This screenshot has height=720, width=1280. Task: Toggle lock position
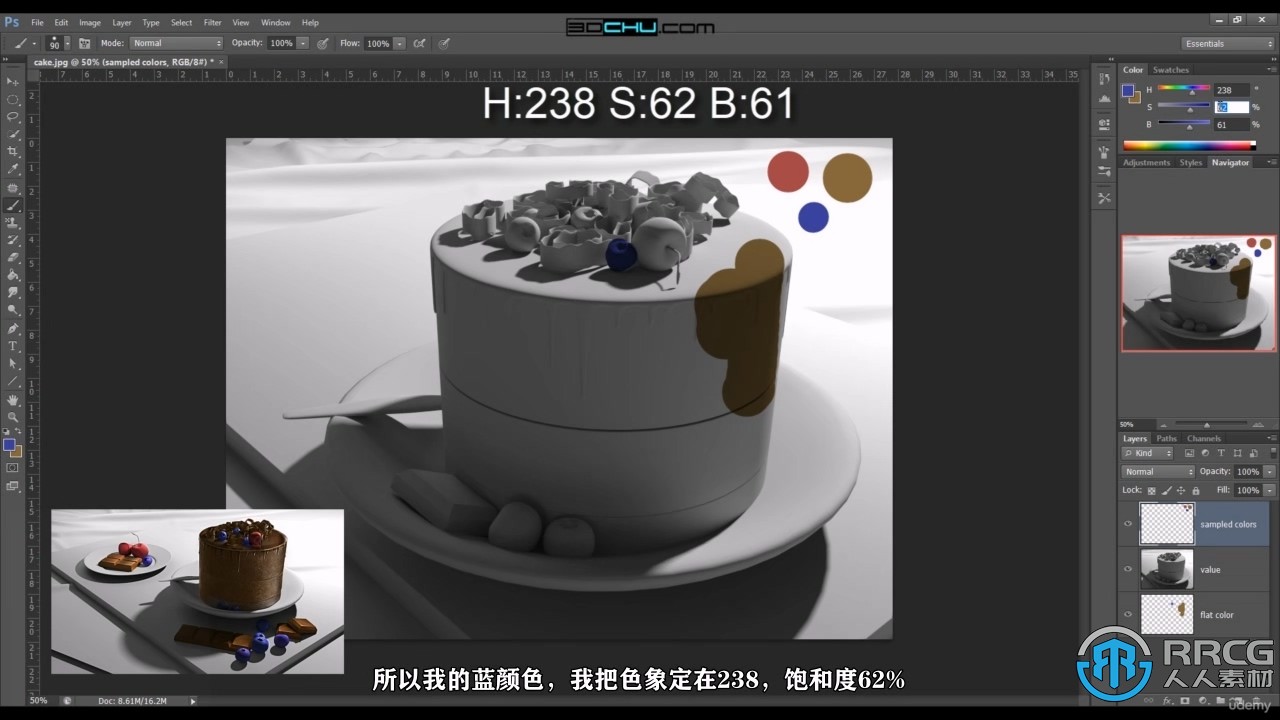coord(1181,491)
